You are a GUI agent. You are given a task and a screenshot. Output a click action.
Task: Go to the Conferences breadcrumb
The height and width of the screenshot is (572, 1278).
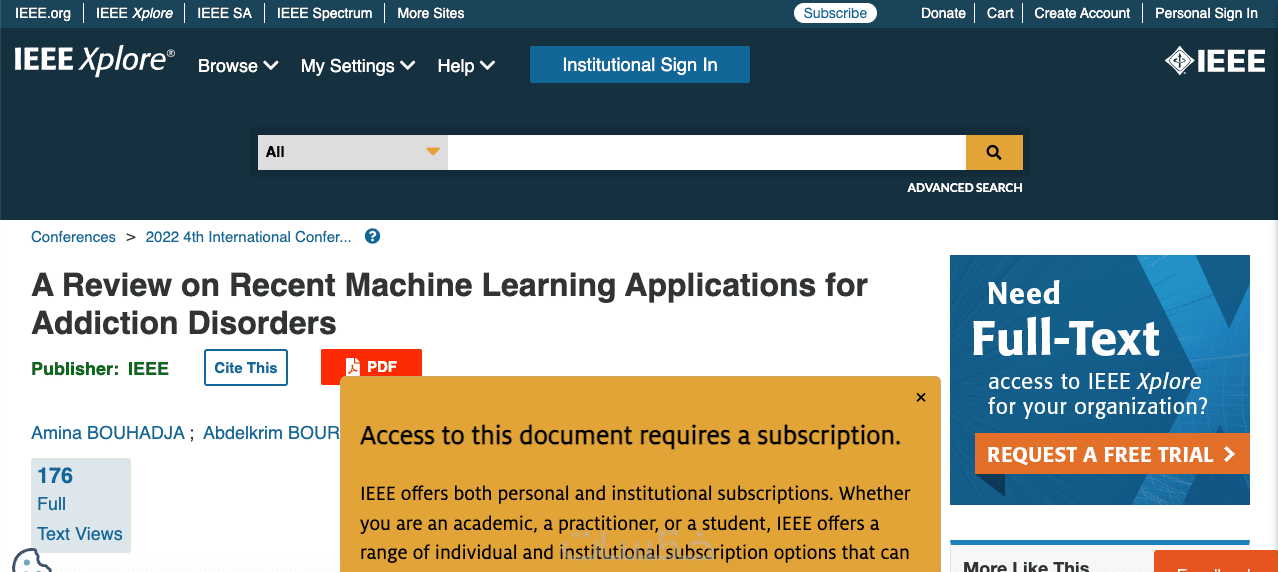pyautogui.click(x=74, y=237)
